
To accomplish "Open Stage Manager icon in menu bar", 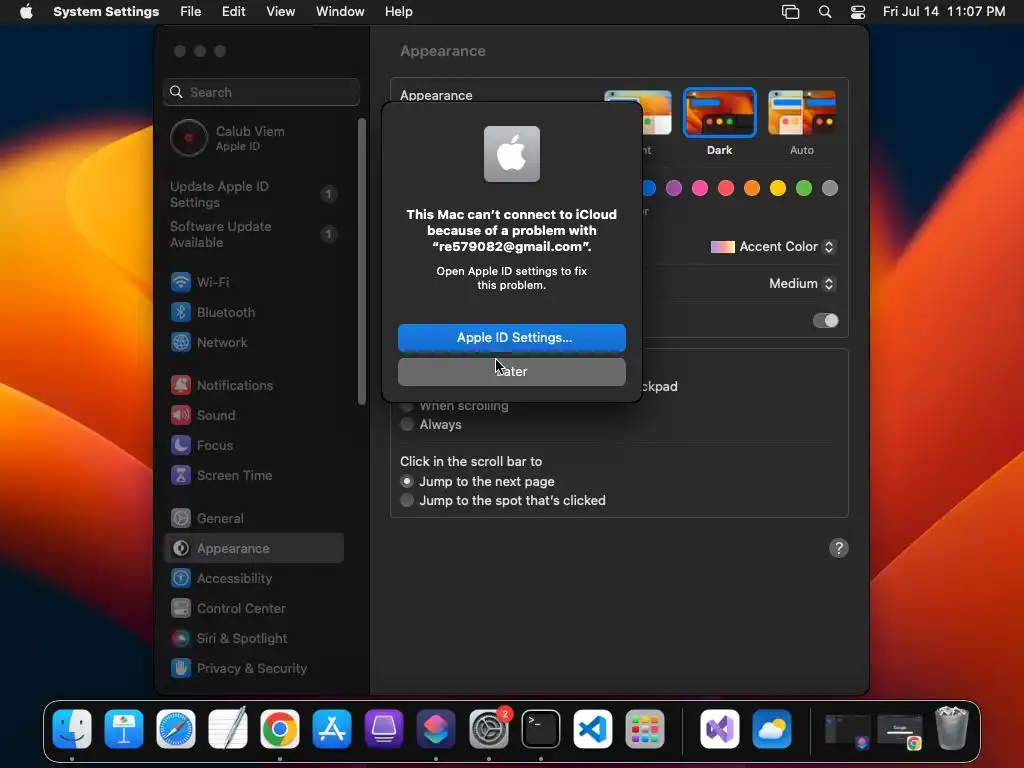I will (x=791, y=12).
